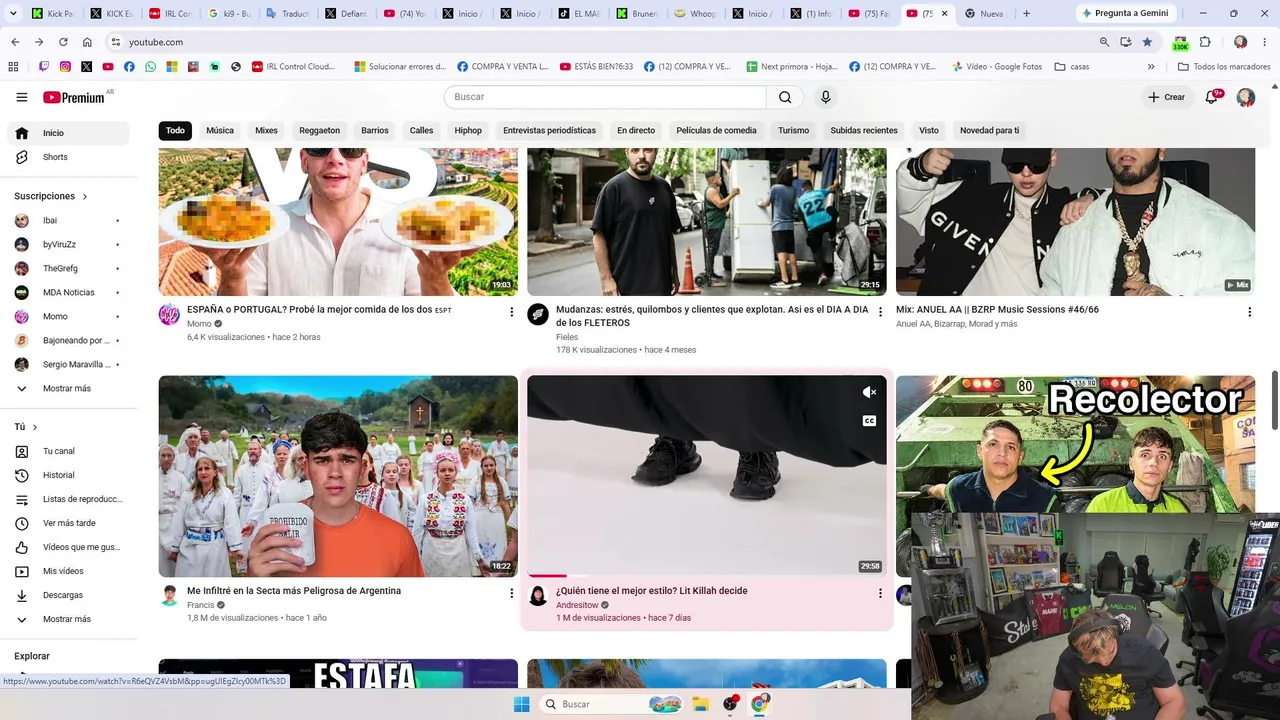Image resolution: width=1280 pixels, height=720 pixels.
Task: Open the Recolector video thumbnail
Action: 1075,445
